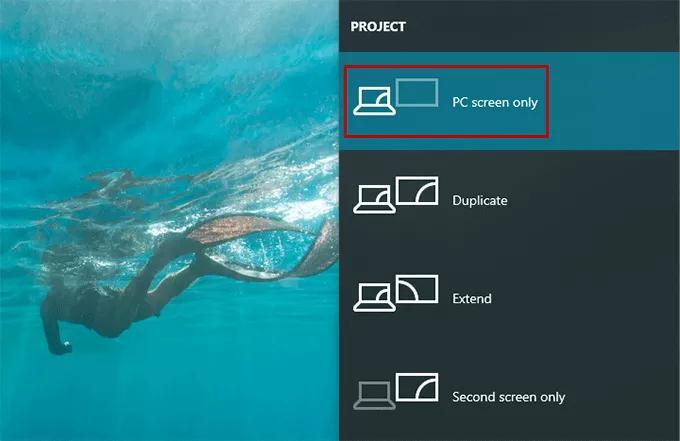The image size is (680, 441).
Task: Click the monitor icon for Second screen only
Action: coord(417,387)
